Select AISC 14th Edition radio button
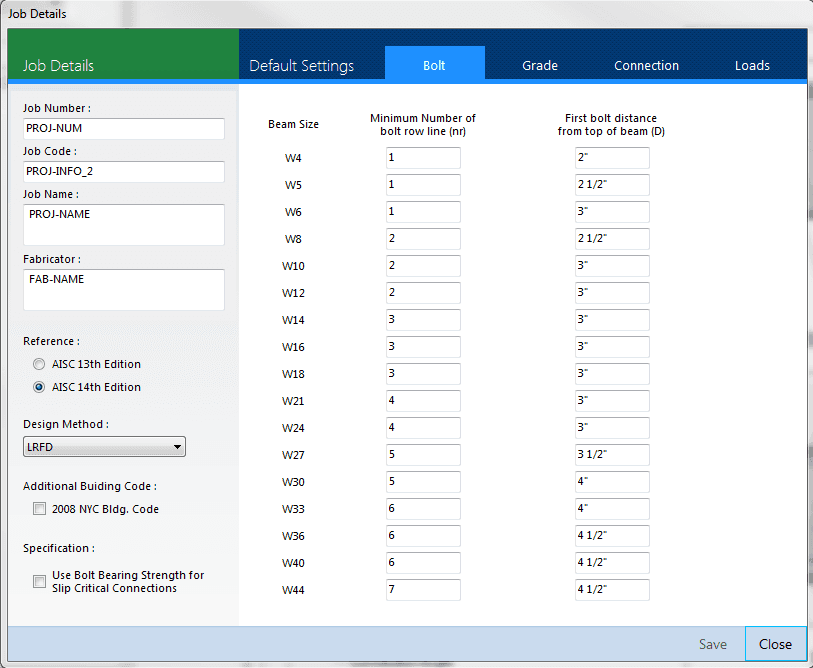The image size is (813, 668). coord(39,387)
